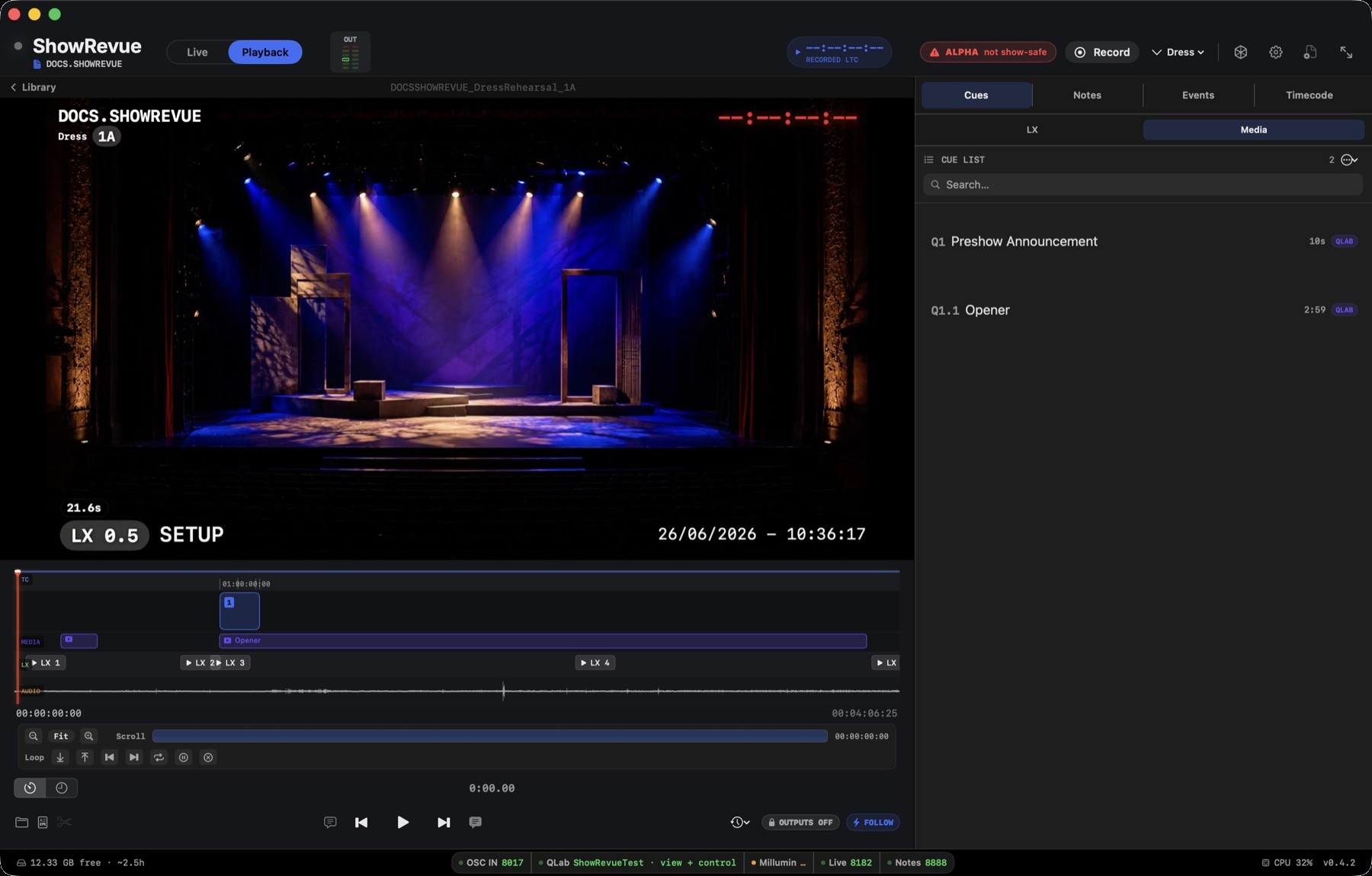Click the LX 1 marker on the timeline
1372x876 pixels.
[46, 663]
